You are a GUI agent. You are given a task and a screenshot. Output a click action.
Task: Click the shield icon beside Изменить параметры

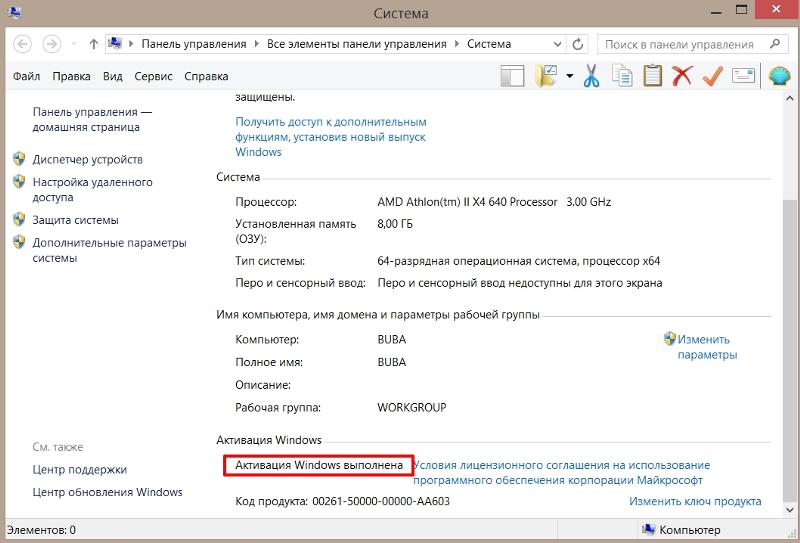coord(669,338)
